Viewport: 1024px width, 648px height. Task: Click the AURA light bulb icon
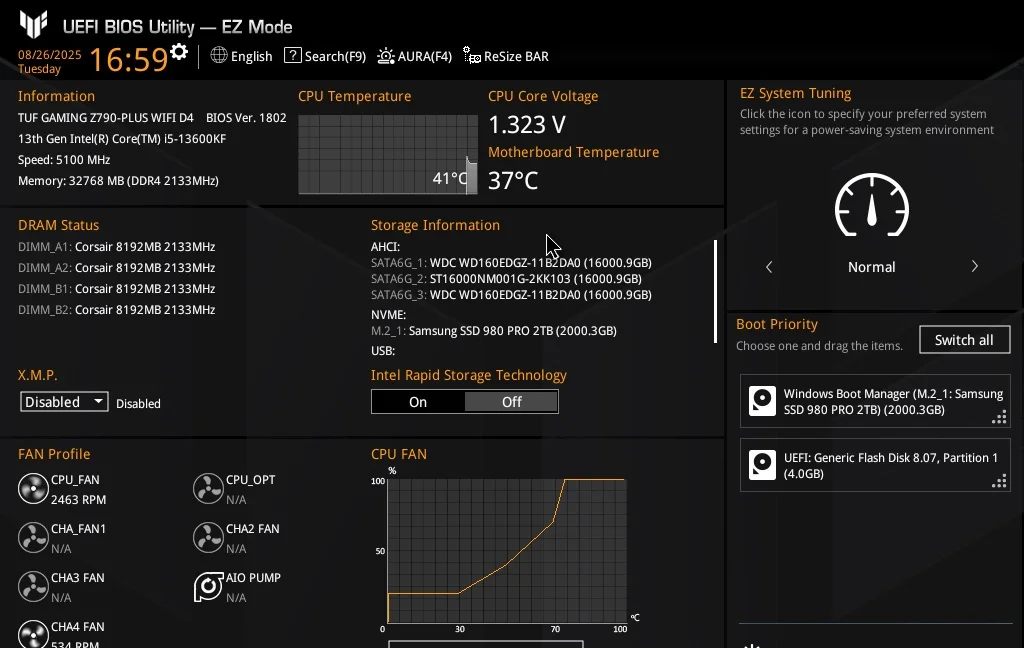click(x=386, y=56)
